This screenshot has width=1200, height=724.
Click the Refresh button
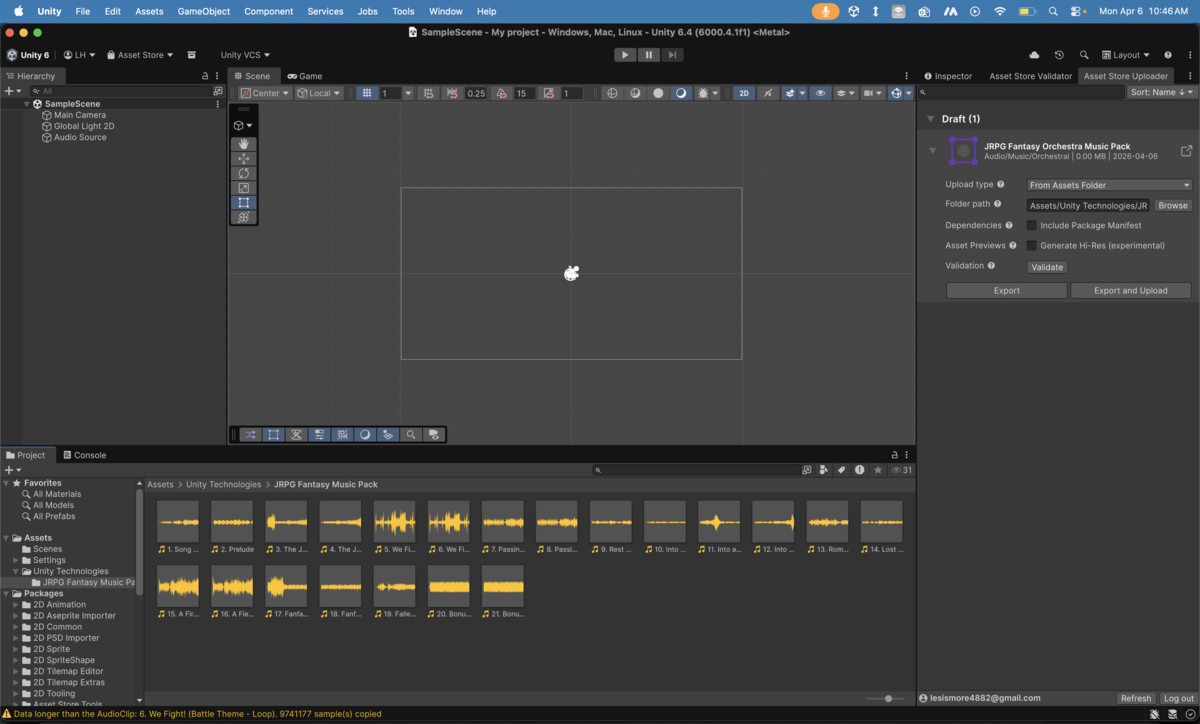pyautogui.click(x=1136, y=698)
